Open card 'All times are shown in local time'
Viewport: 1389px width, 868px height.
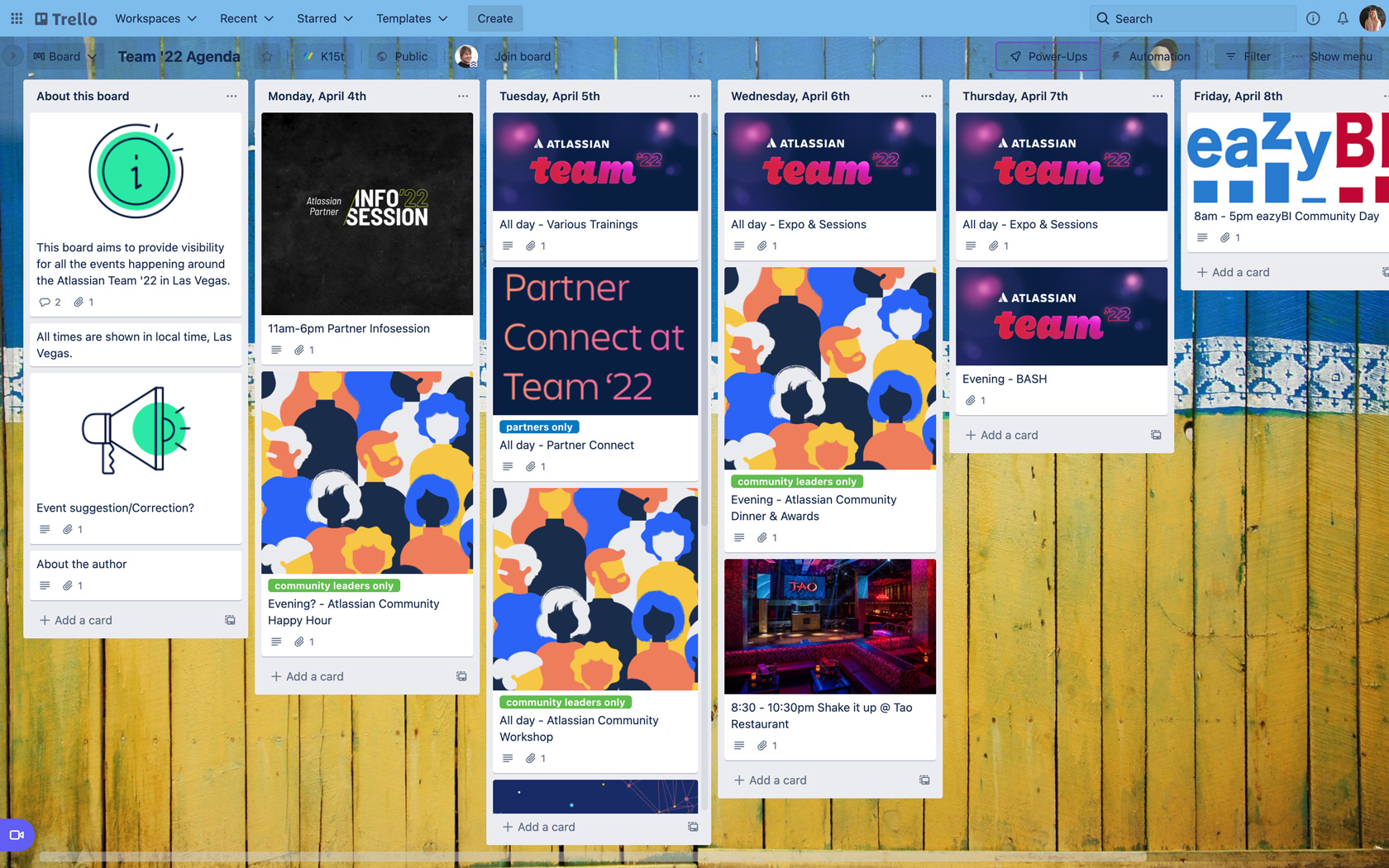pyautogui.click(x=136, y=345)
